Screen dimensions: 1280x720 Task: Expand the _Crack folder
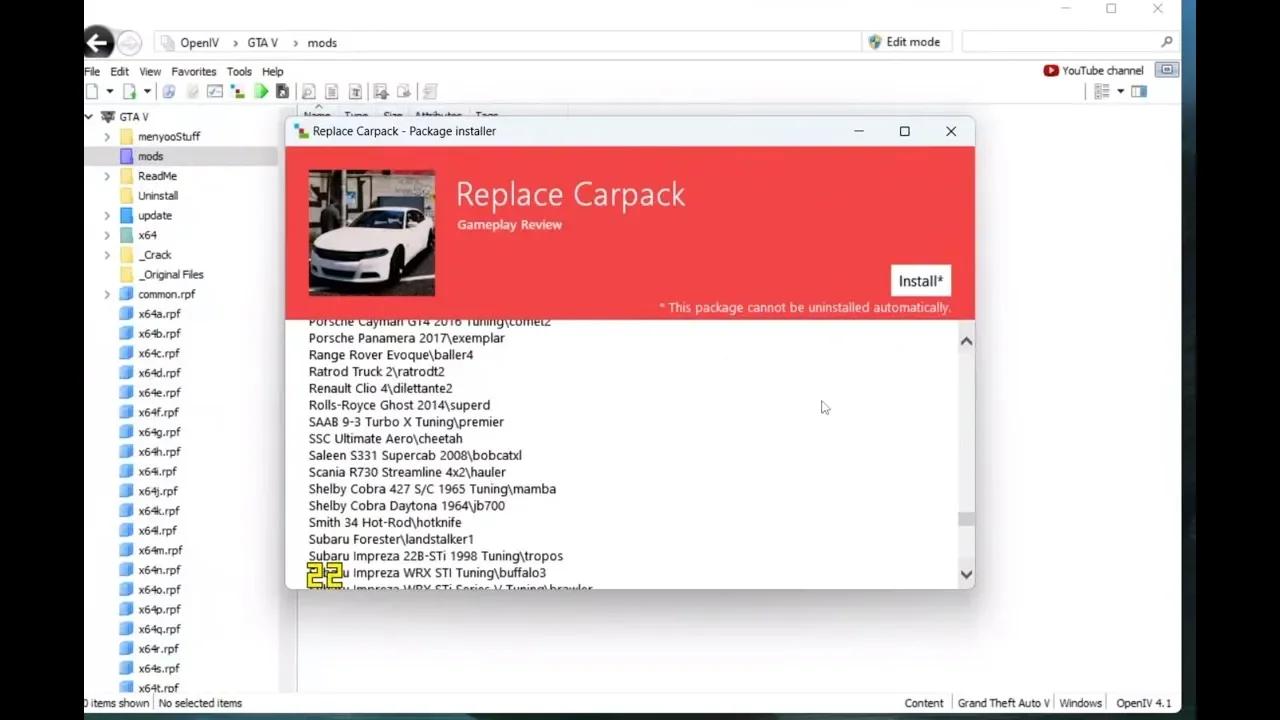[x=107, y=255]
